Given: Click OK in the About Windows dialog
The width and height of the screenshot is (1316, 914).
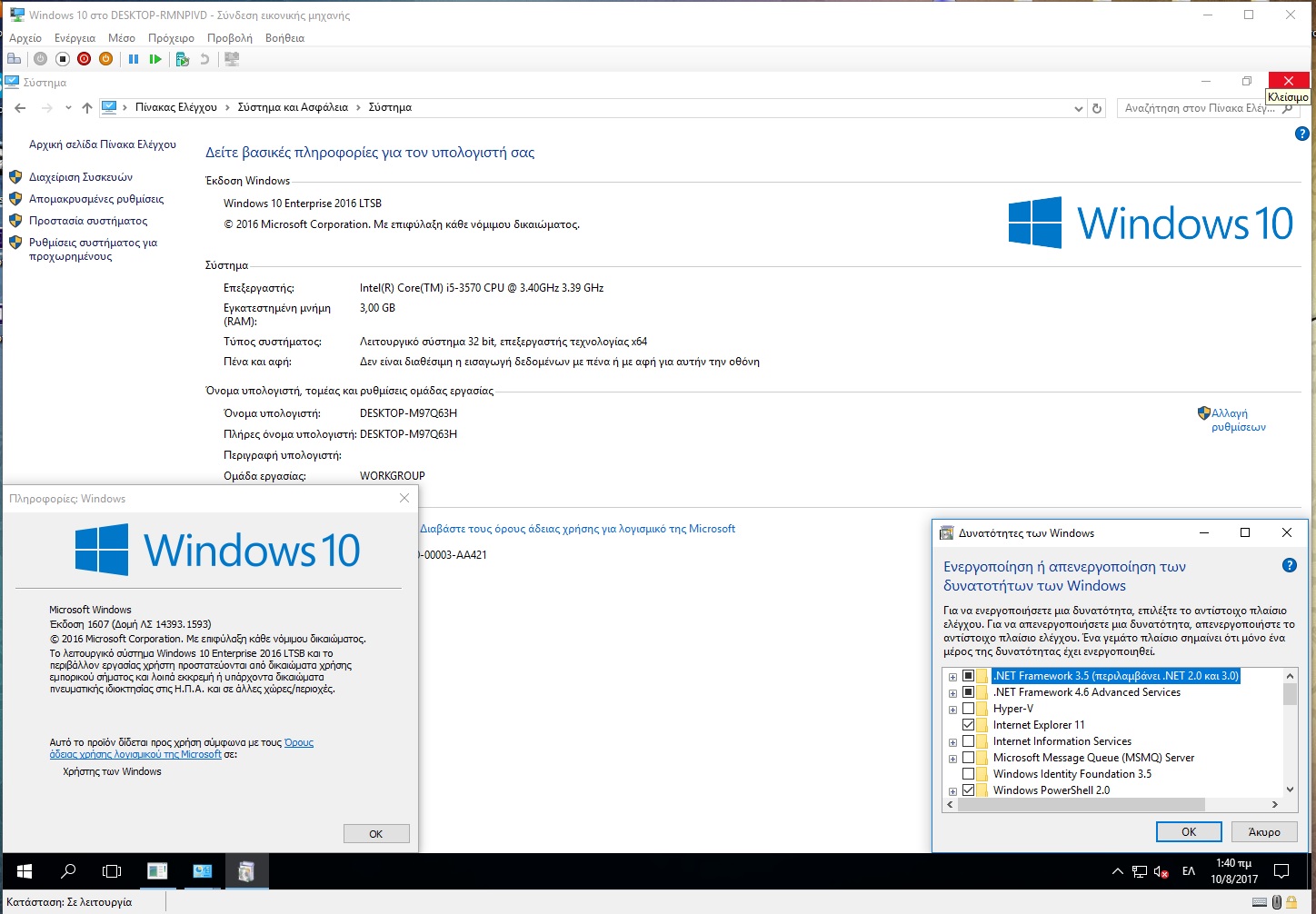Looking at the screenshot, I should pyautogui.click(x=376, y=834).
